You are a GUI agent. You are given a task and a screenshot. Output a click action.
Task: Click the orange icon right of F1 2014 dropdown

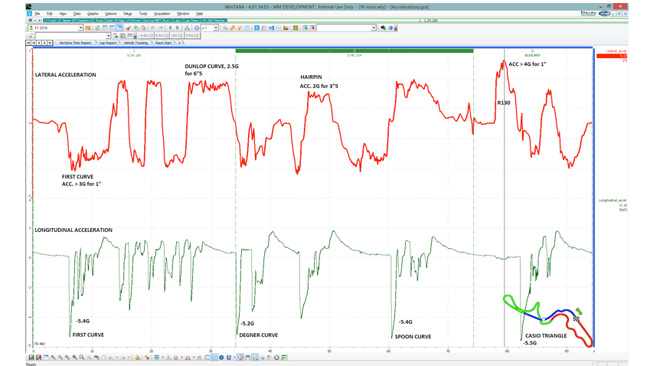[x=88, y=28]
